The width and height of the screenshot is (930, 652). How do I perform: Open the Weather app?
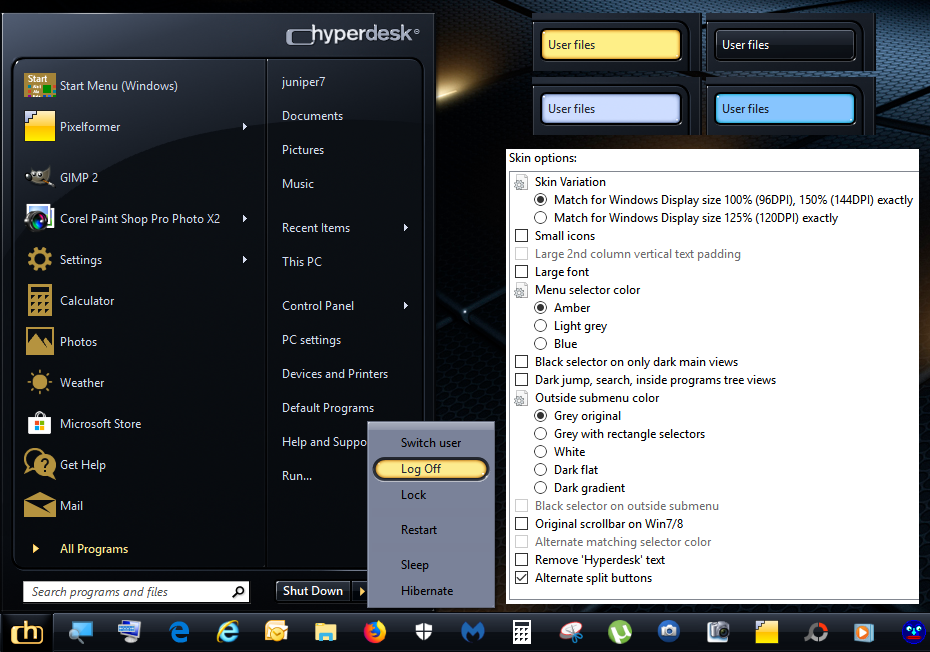[82, 383]
